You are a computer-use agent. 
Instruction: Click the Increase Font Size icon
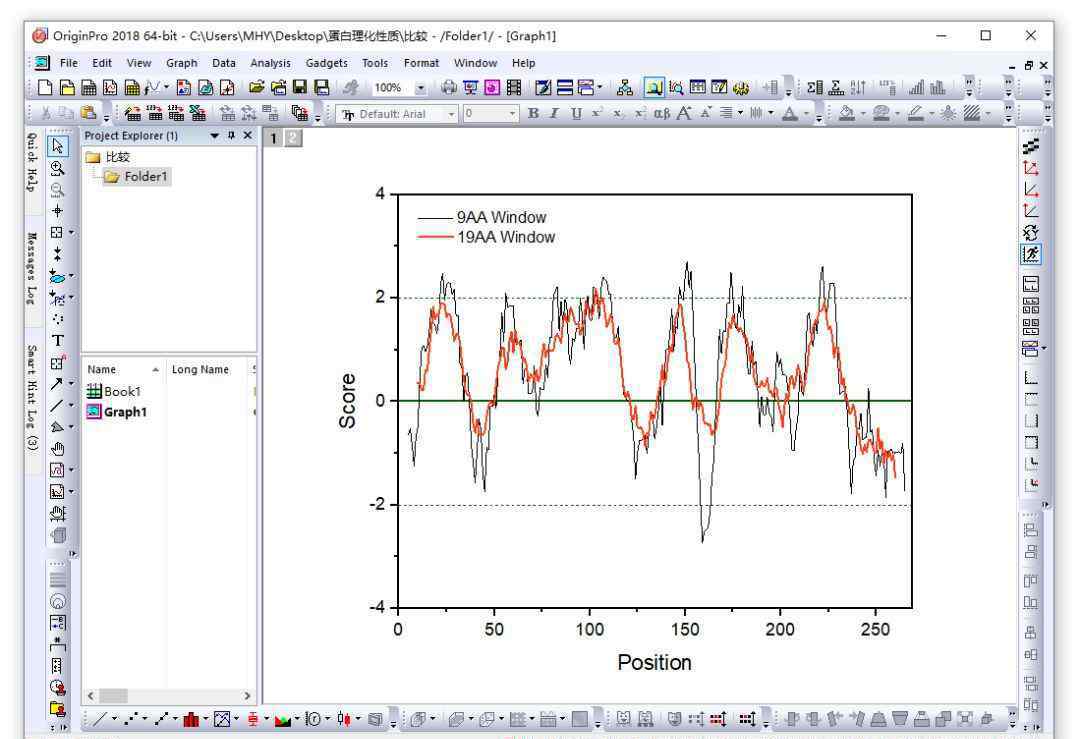click(x=684, y=114)
